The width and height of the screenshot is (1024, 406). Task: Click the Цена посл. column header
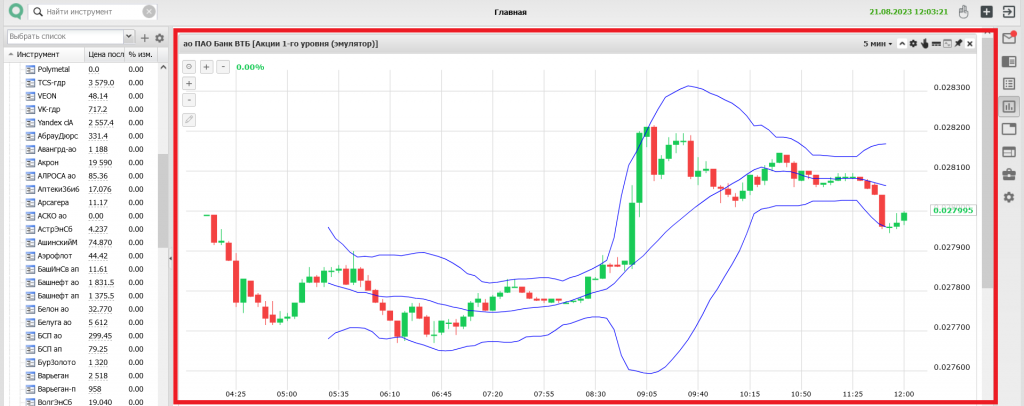pos(105,54)
